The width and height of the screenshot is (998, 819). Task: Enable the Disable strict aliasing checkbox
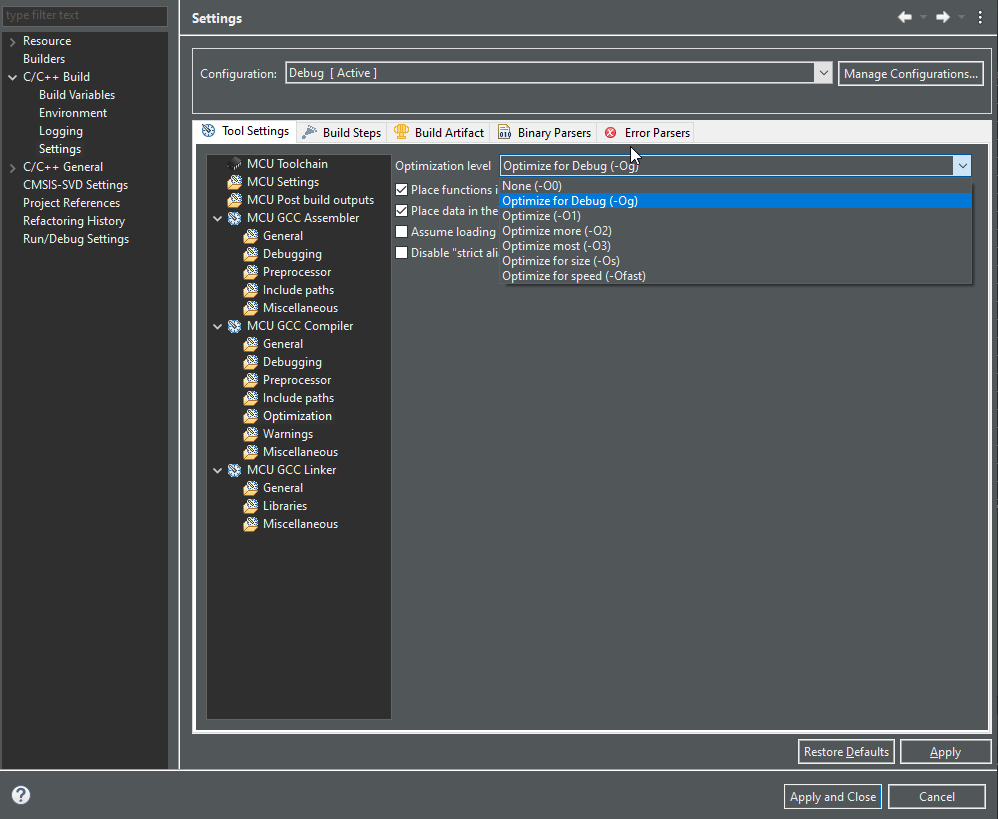tap(402, 253)
